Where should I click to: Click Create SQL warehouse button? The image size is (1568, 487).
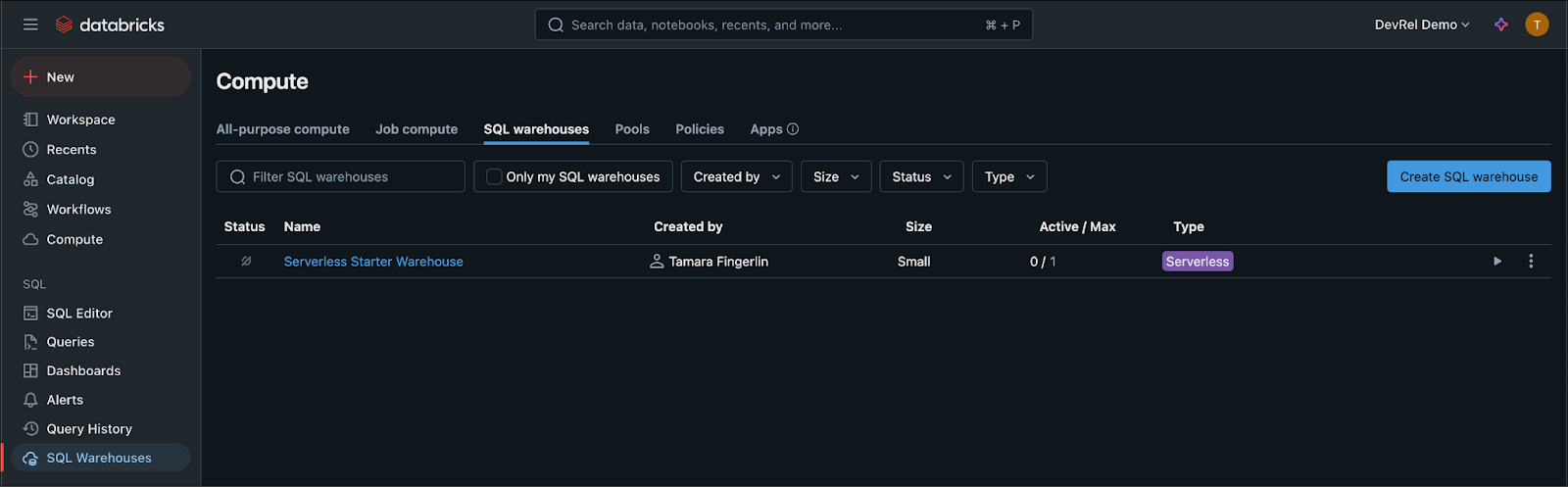point(1468,177)
